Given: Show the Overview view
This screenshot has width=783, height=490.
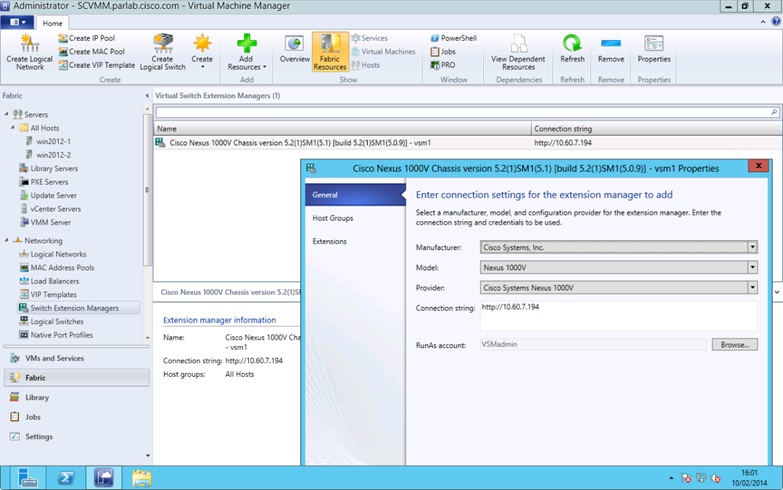Looking at the screenshot, I should click(x=295, y=50).
